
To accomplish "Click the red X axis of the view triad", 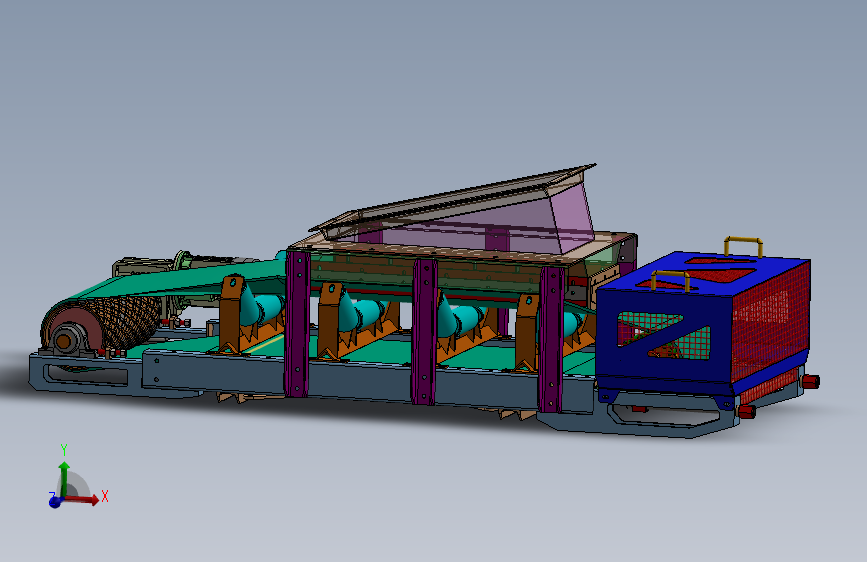I will pos(83,499).
